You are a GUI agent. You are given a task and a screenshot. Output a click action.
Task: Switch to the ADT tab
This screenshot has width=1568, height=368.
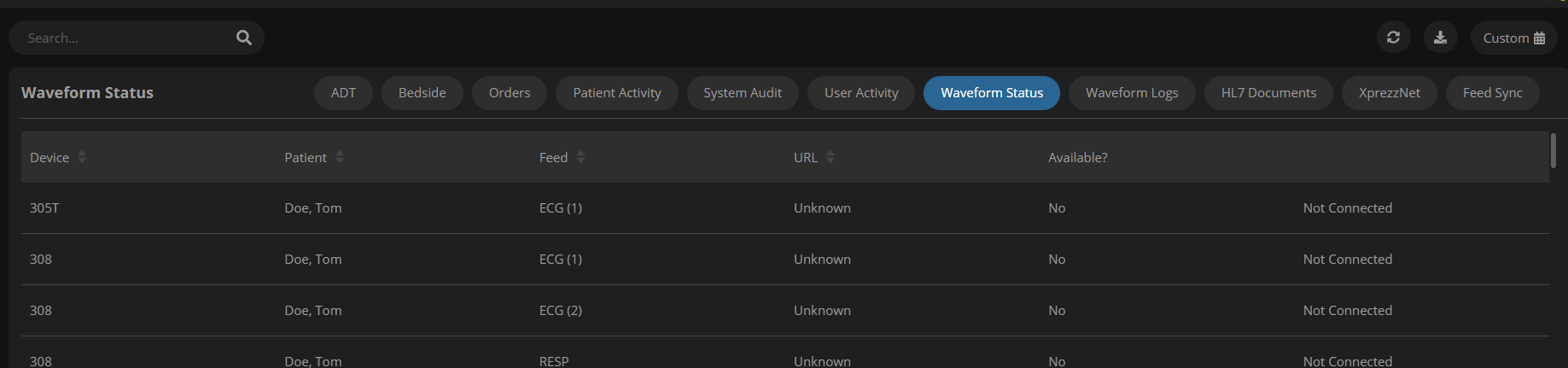click(343, 93)
